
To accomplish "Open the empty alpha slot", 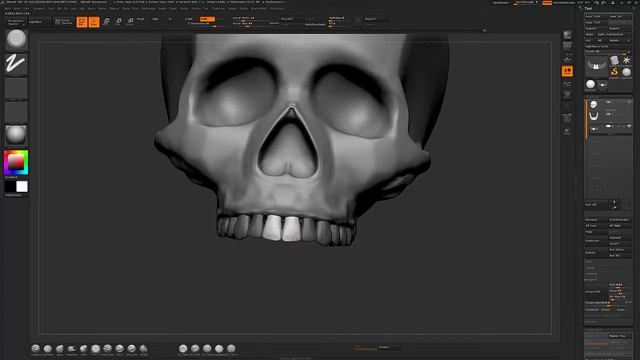I will click(16, 88).
